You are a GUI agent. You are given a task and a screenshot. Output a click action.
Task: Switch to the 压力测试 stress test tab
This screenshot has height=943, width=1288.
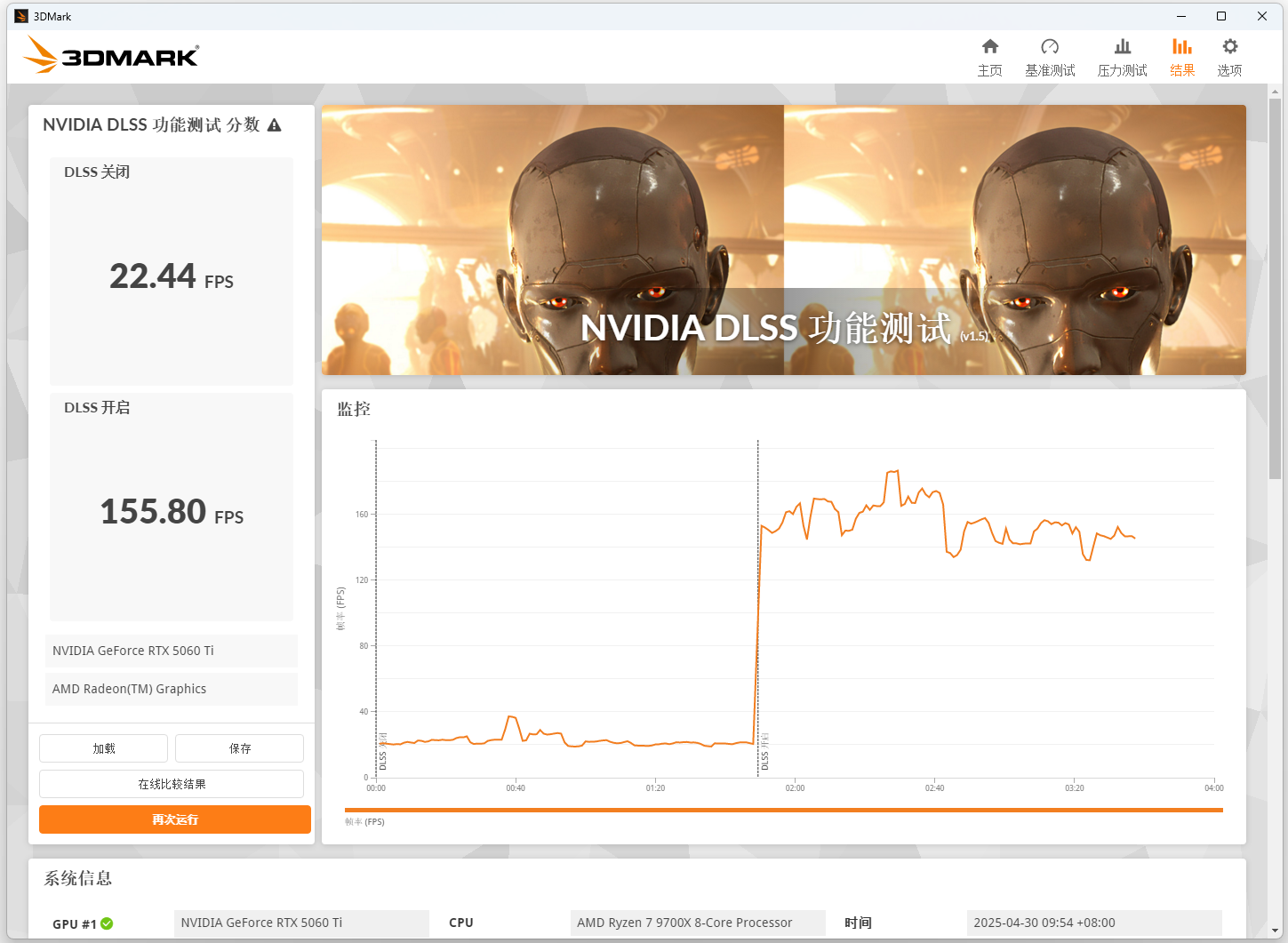[1122, 58]
